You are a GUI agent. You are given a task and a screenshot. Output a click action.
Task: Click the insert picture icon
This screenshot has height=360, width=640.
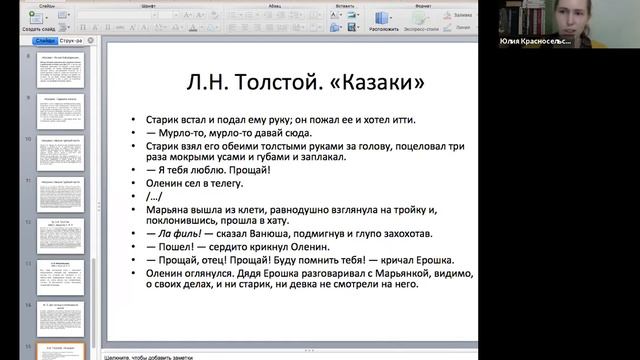pyautogui.click(x=351, y=15)
